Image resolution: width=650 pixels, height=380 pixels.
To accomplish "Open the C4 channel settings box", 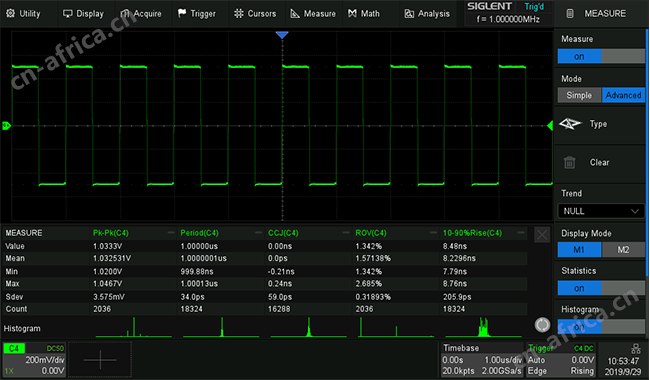I will [34, 360].
